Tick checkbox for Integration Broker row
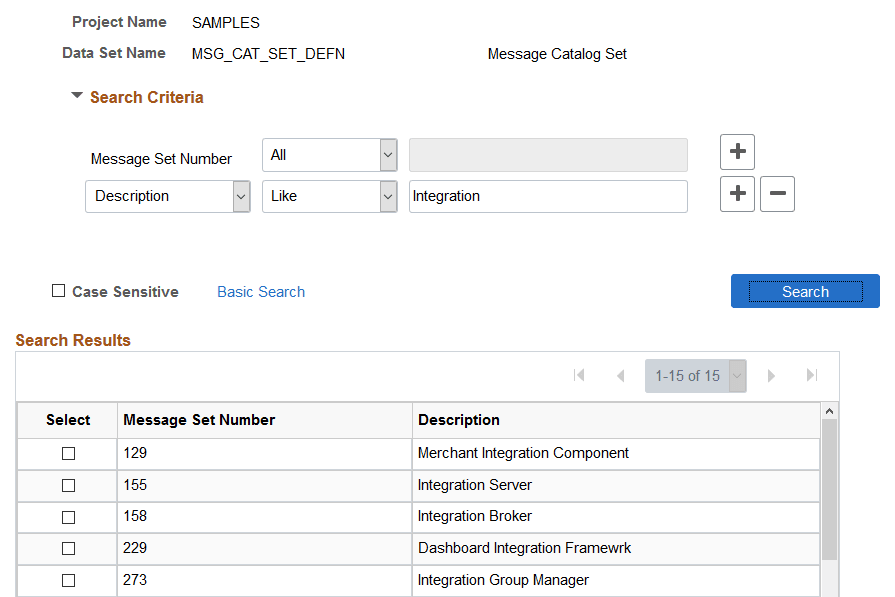The height and width of the screenshot is (597, 895). (x=68, y=517)
